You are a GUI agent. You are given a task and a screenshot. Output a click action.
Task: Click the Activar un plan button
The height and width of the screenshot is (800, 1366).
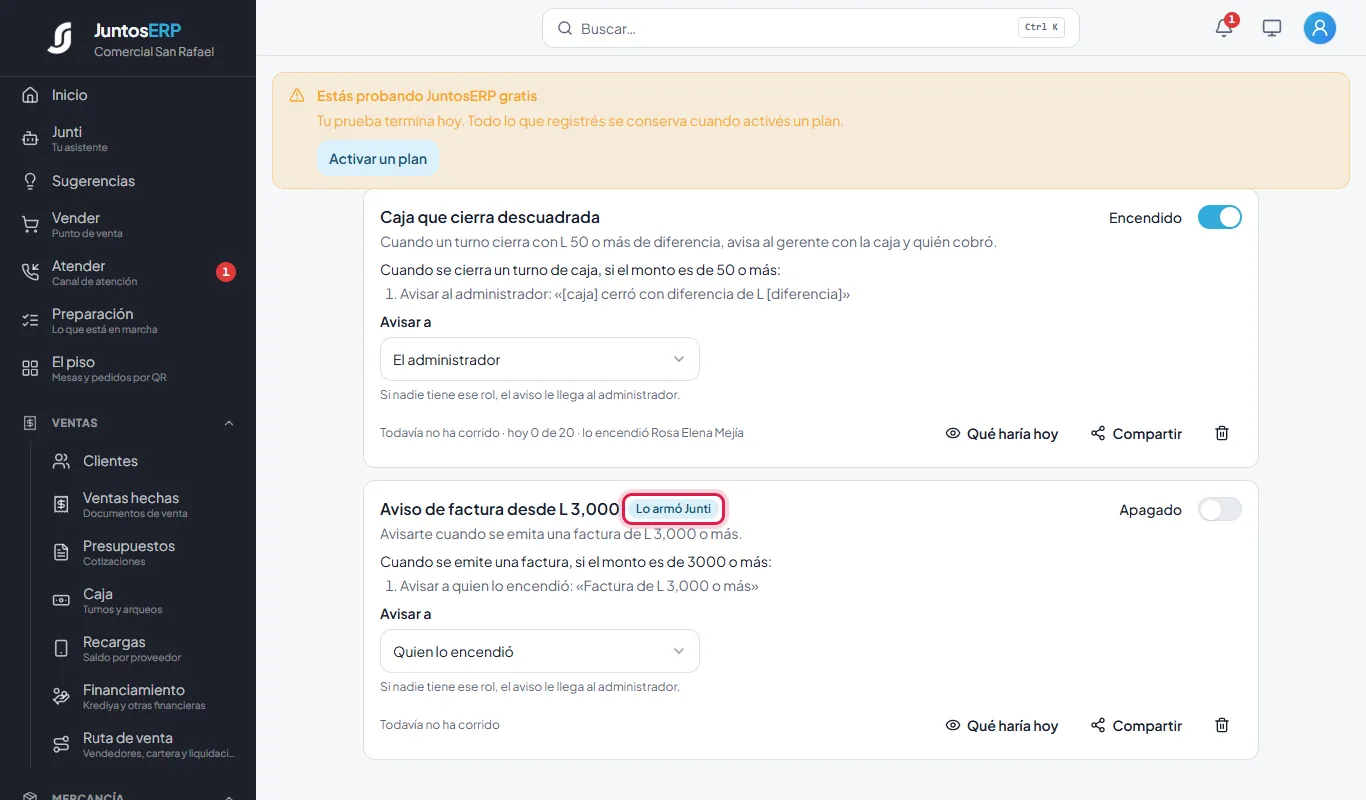tap(378, 159)
